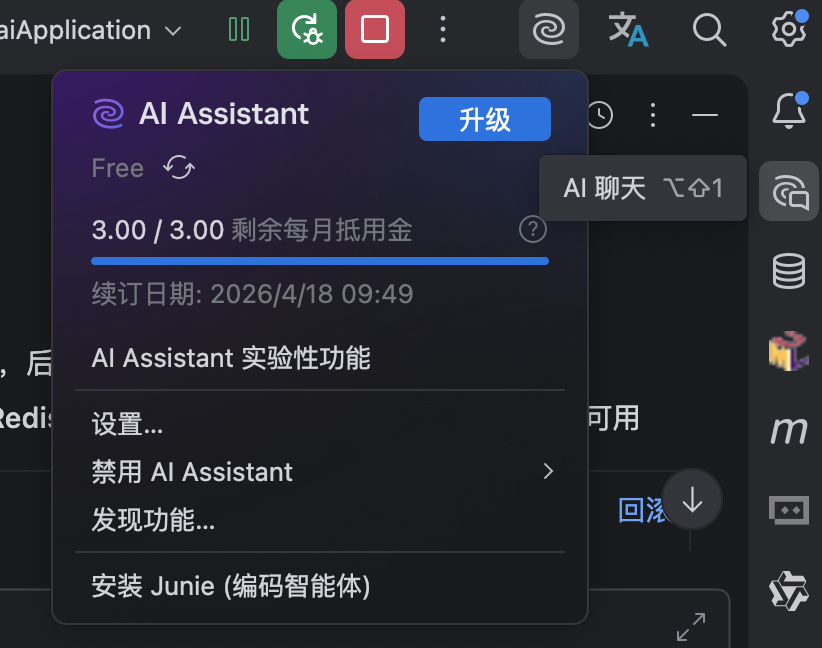The image size is (822, 648).
Task: Choose 安装 Junie (编码智能体) menu item
Action: point(231,585)
